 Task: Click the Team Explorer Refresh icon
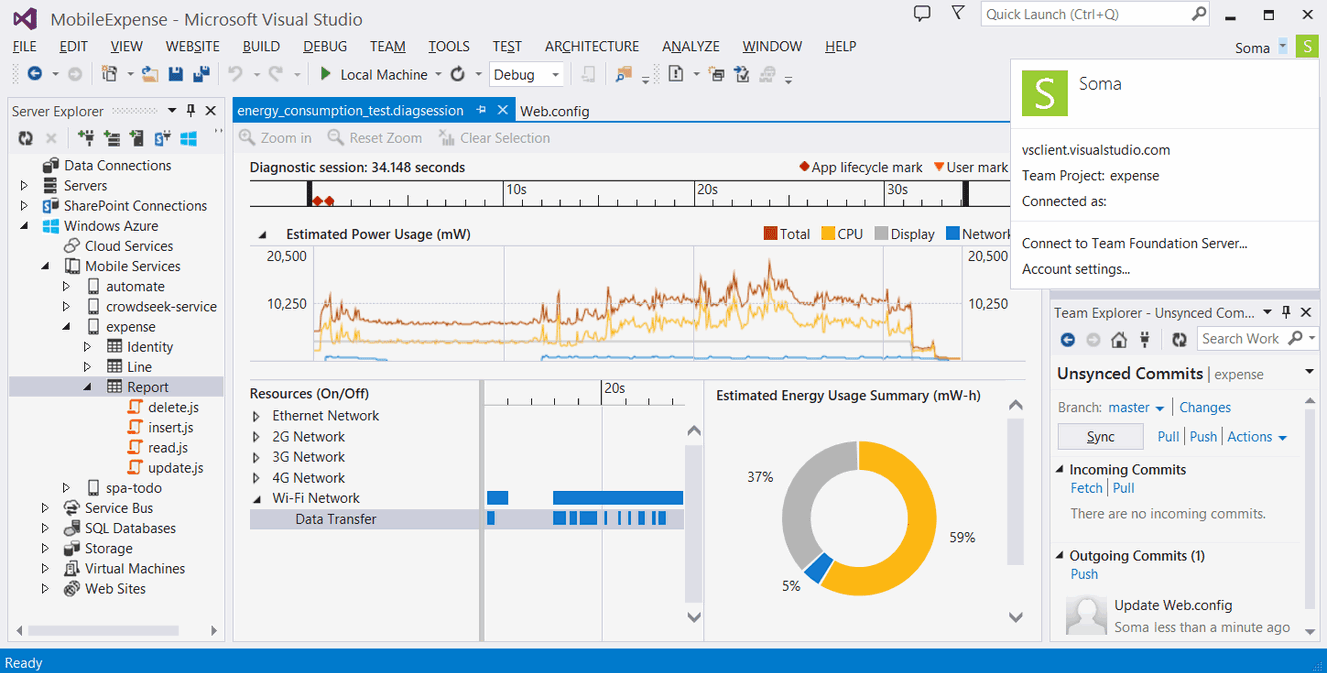click(x=1179, y=340)
